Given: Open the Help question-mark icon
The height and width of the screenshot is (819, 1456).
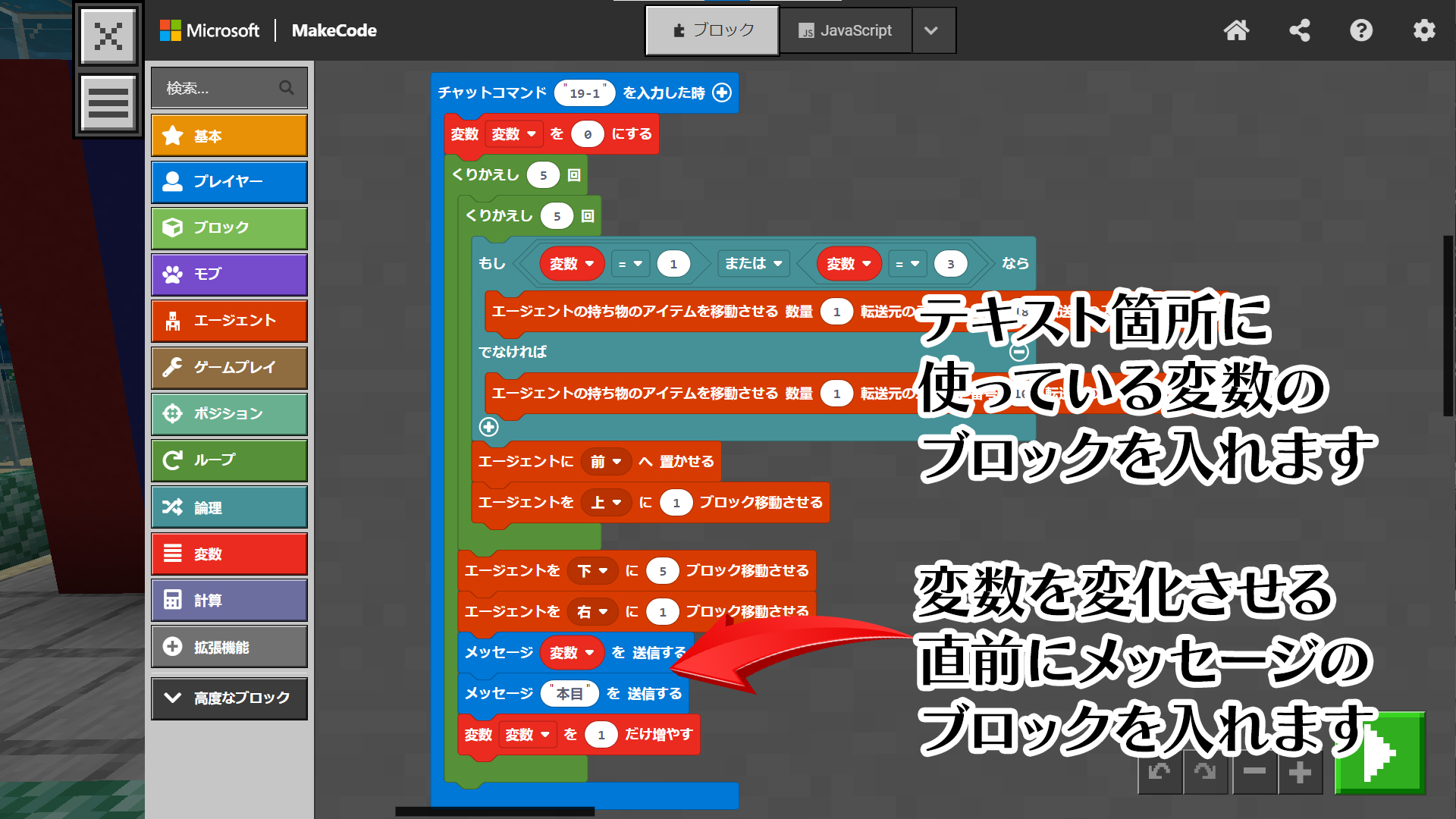Looking at the screenshot, I should click(1361, 30).
